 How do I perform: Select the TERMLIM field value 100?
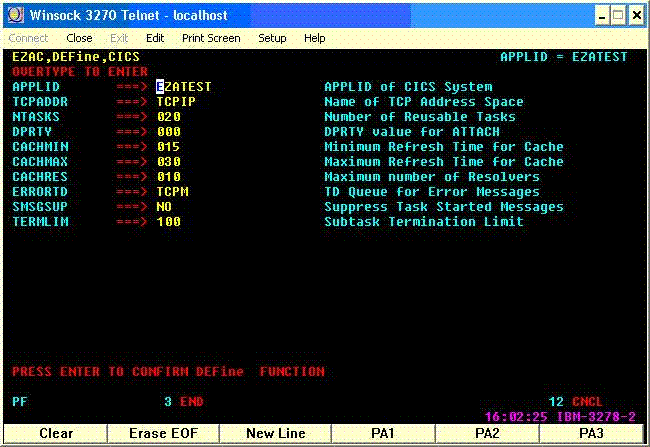168,222
